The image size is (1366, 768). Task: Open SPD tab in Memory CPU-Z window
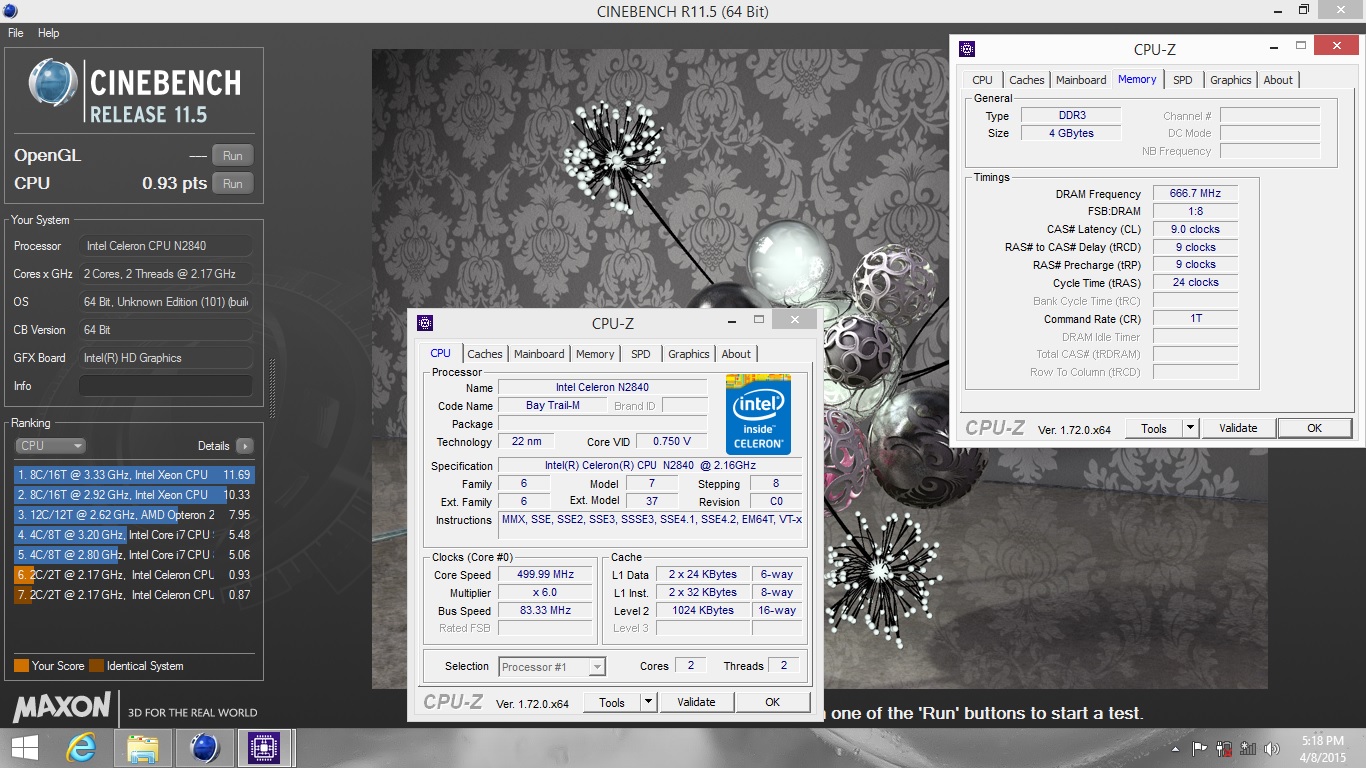point(1183,80)
